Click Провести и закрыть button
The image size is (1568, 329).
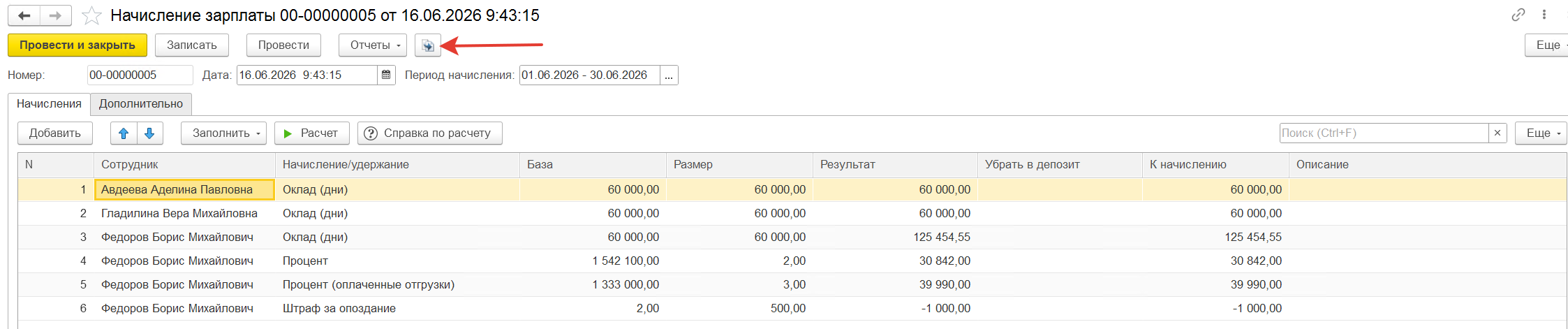[77, 45]
